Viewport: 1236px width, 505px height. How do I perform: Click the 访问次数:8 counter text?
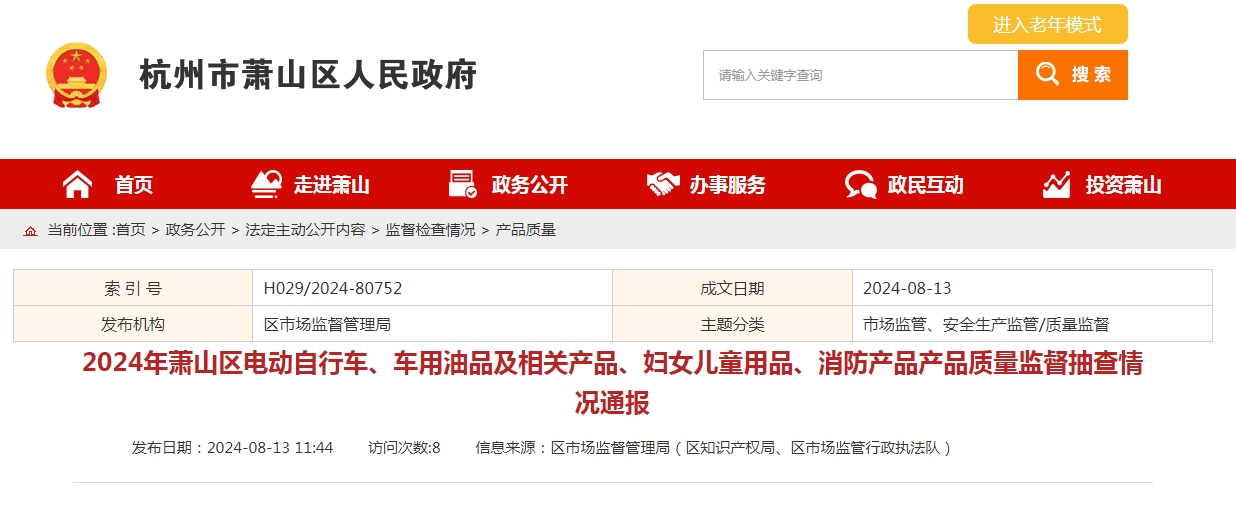tap(404, 448)
